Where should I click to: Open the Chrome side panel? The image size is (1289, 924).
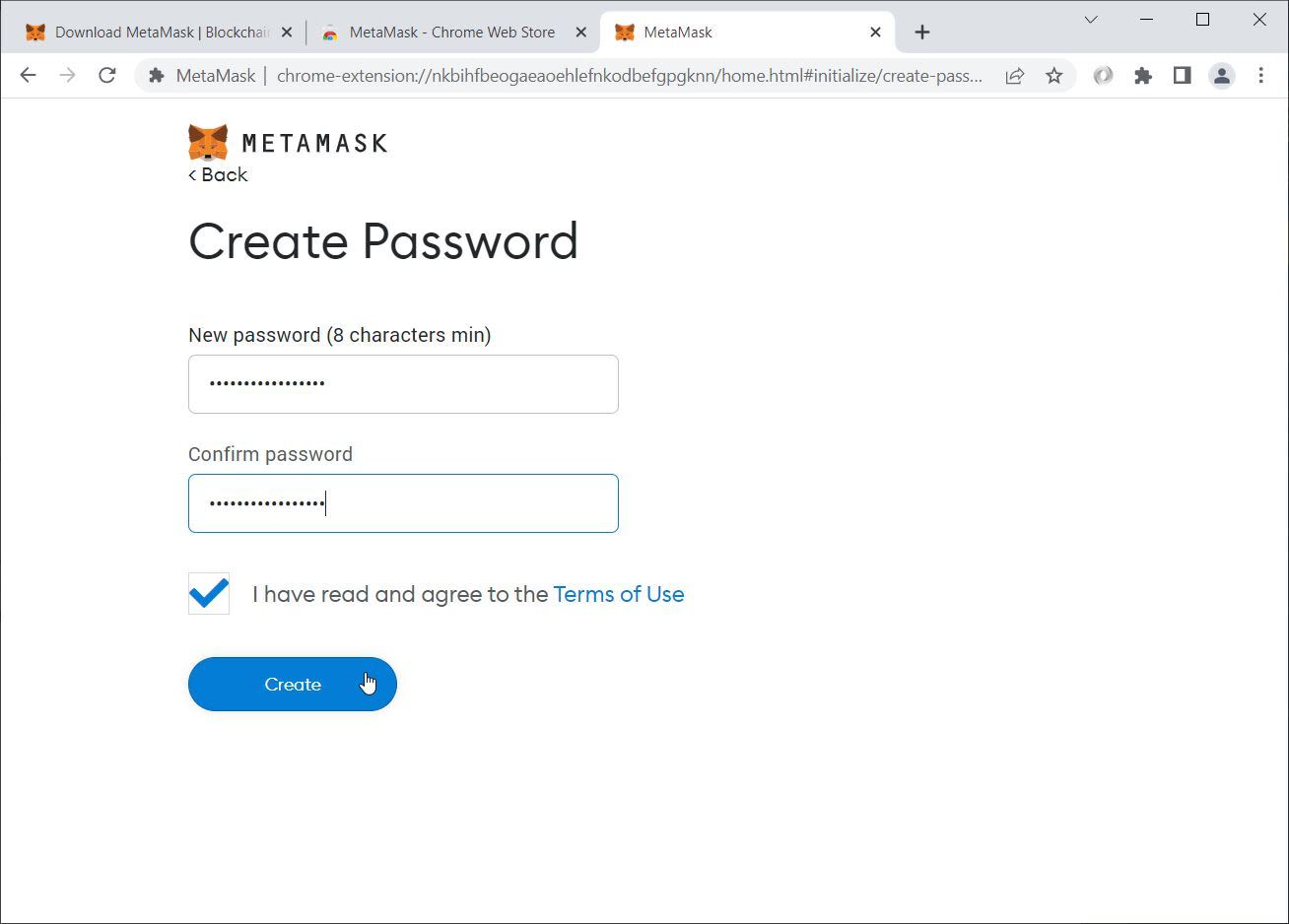click(1182, 76)
